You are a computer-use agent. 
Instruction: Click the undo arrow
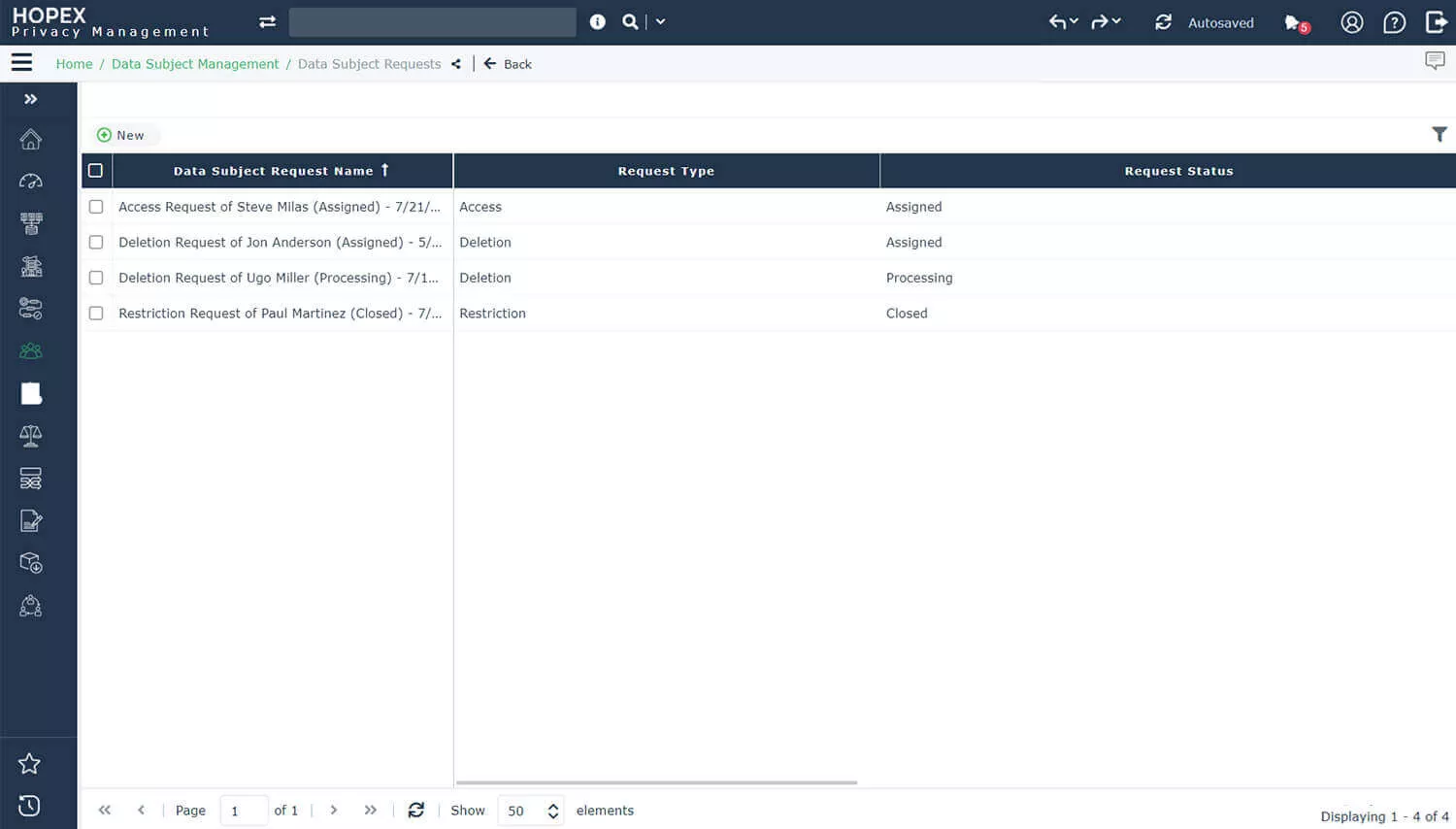click(x=1057, y=21)
